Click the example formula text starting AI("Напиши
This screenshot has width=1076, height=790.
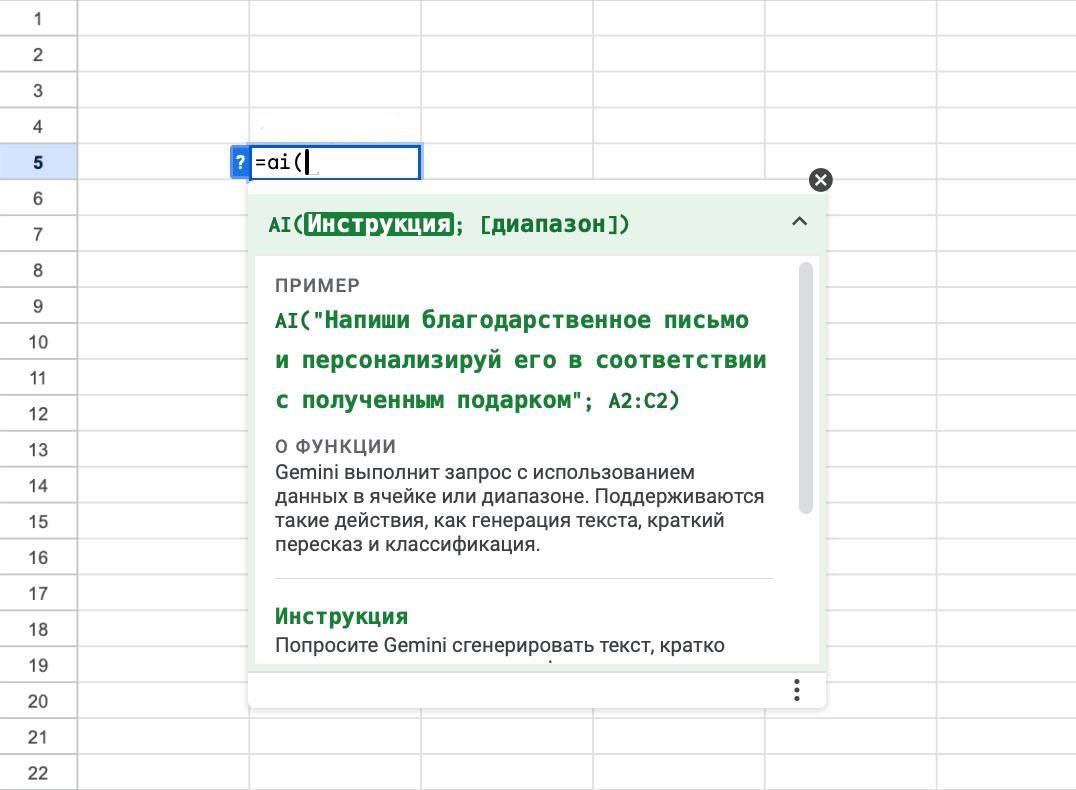point(520,360)
